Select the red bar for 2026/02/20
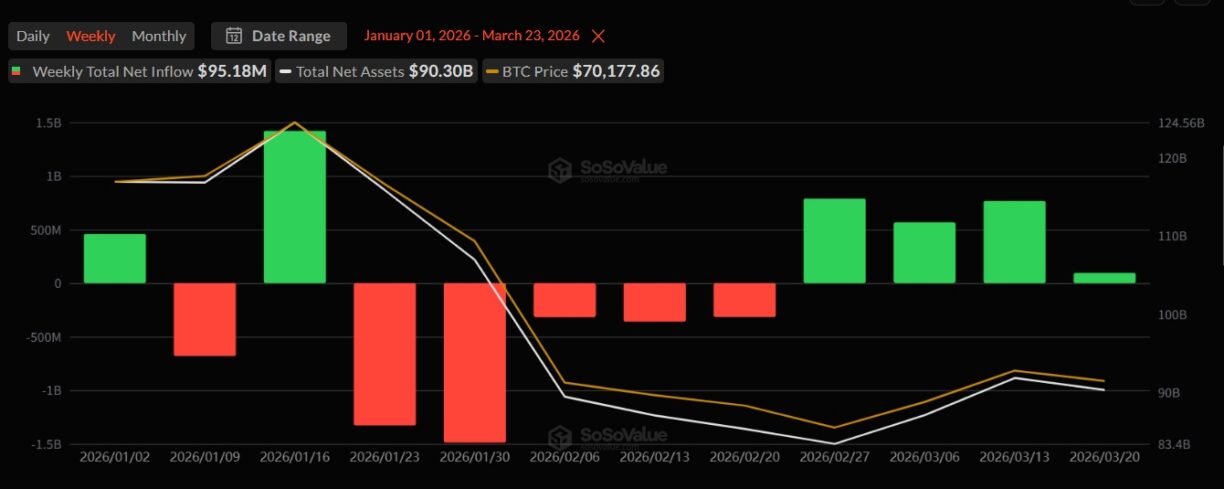 point(745,300)
